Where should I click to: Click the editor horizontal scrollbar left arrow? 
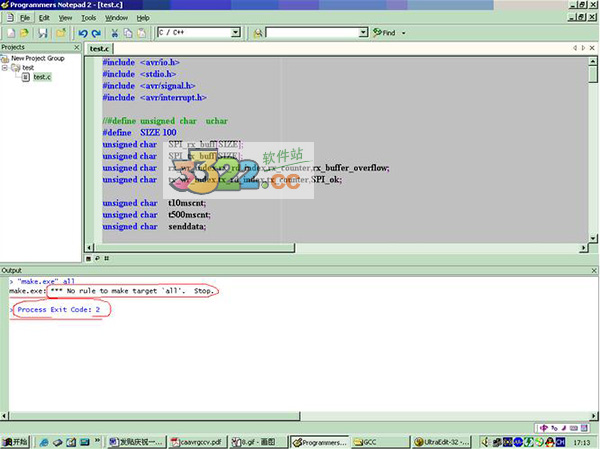click(89, 248)
